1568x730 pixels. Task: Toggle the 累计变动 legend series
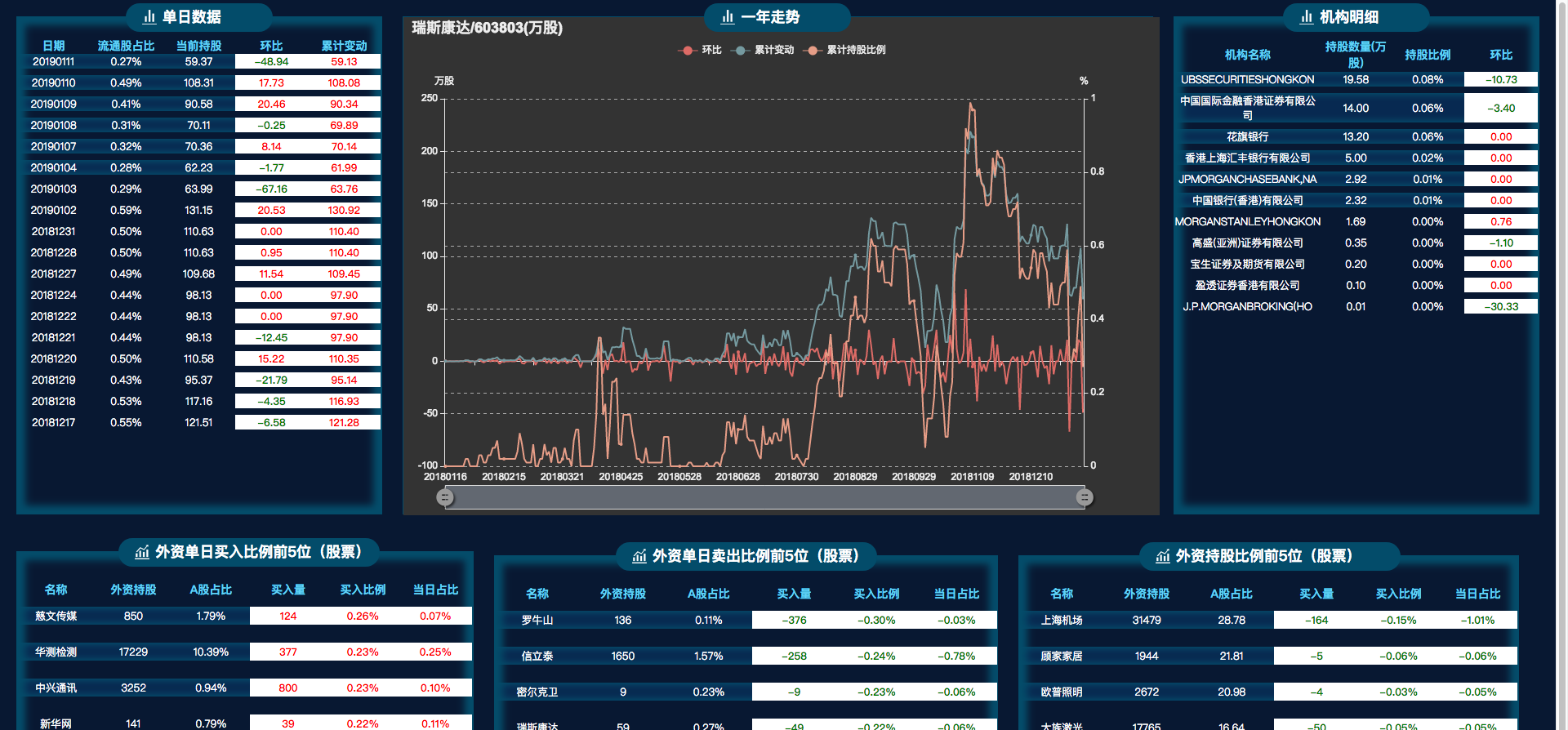pyautogui.click(x=764, y=50)
